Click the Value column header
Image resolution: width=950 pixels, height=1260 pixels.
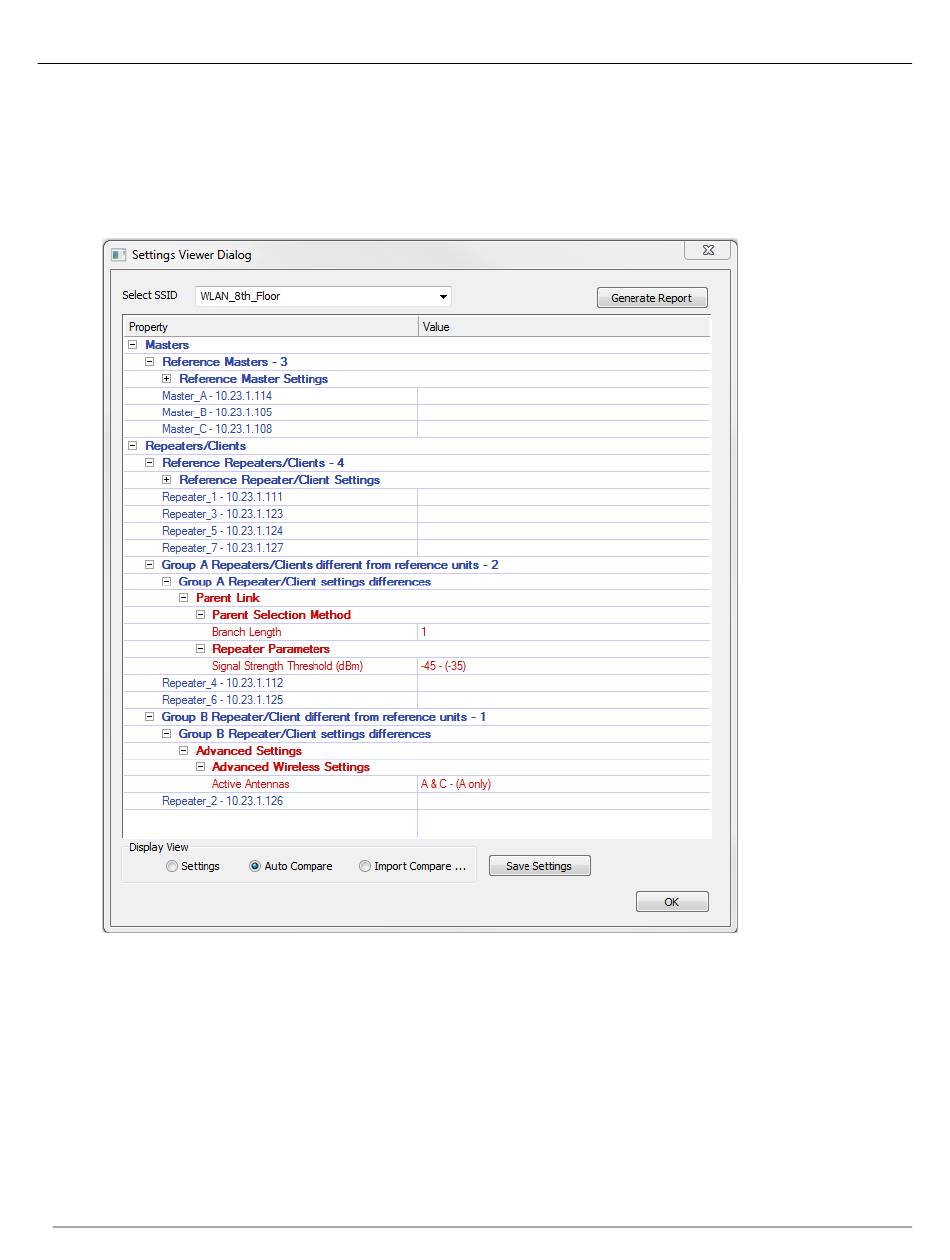(564, 327)
